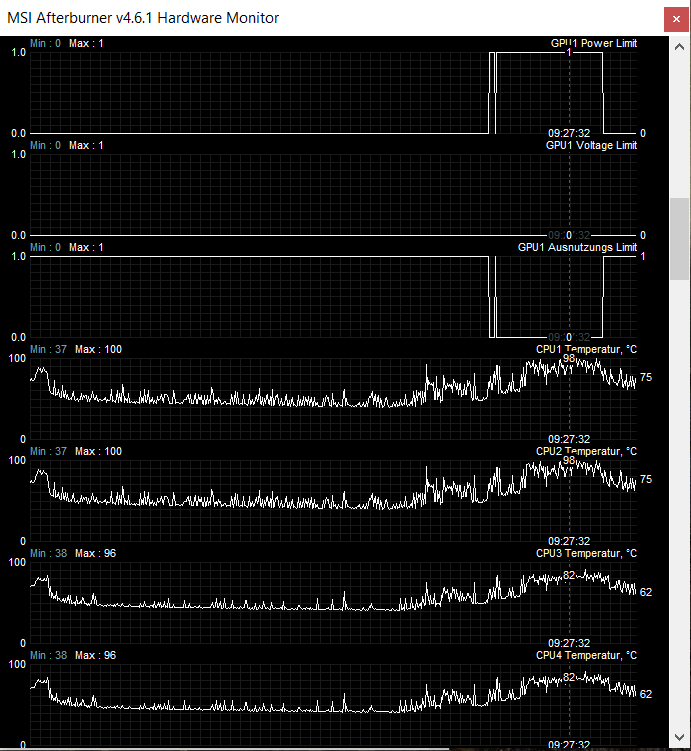Click the CPU4 Temperatur graph title
This screenshot has height=751, width=691.
586,655
